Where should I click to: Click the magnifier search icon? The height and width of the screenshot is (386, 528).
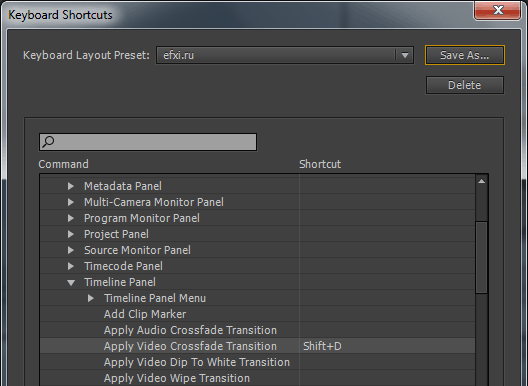[48, 141]
